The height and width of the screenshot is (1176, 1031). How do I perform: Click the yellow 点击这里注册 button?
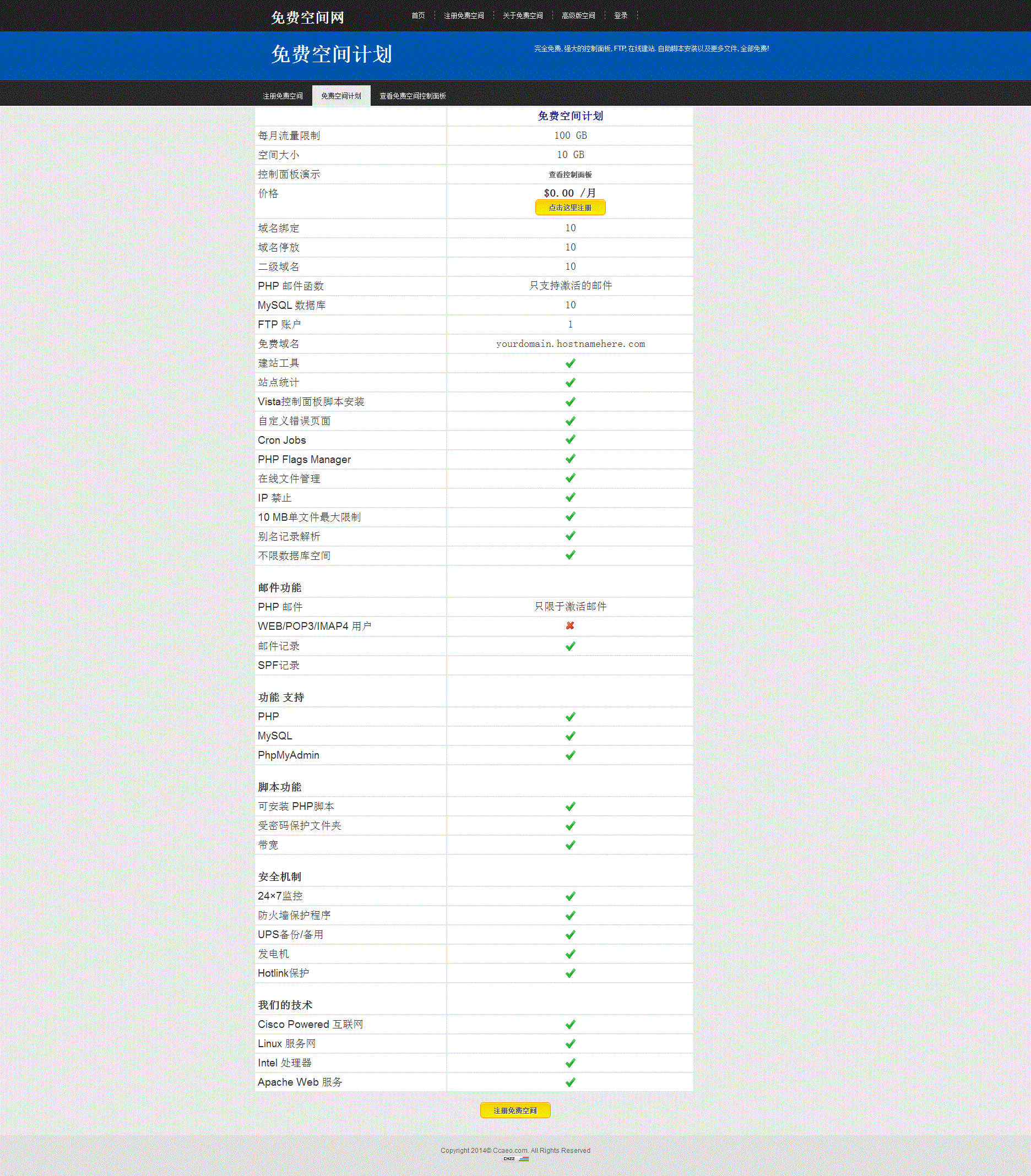pos(570,208)
